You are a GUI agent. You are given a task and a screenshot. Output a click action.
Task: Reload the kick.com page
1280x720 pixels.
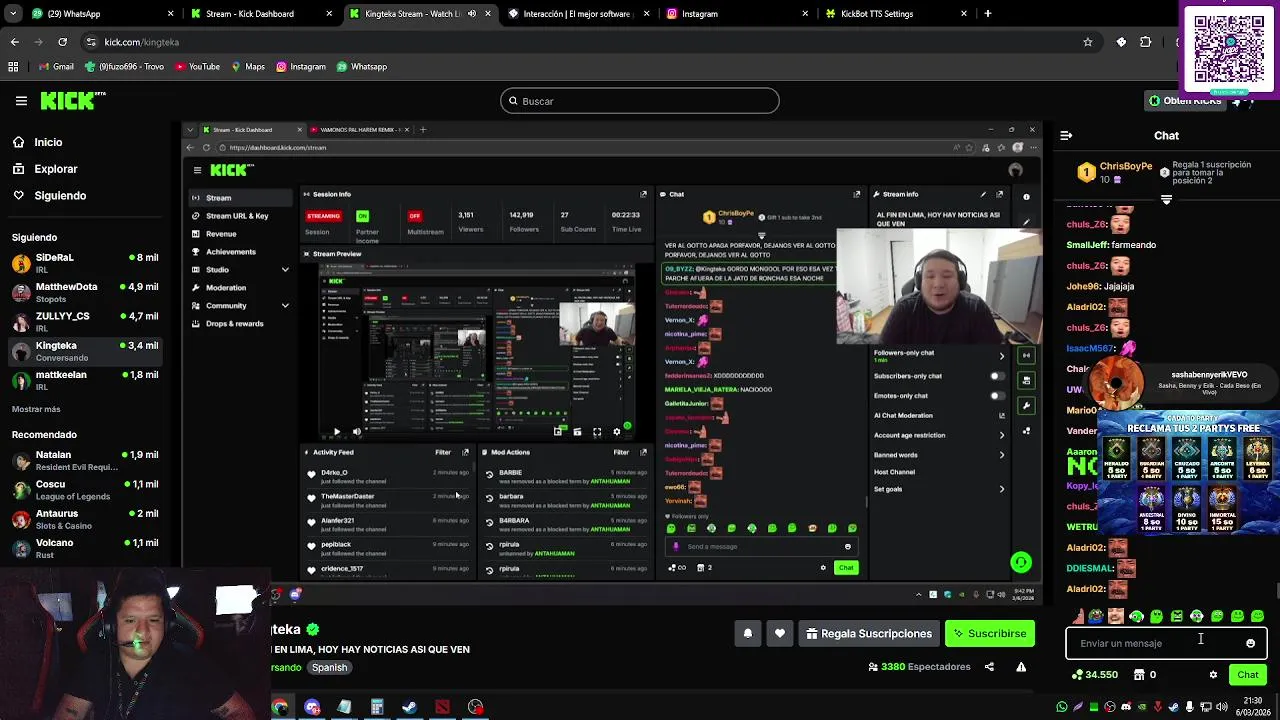tap(62, 42)
